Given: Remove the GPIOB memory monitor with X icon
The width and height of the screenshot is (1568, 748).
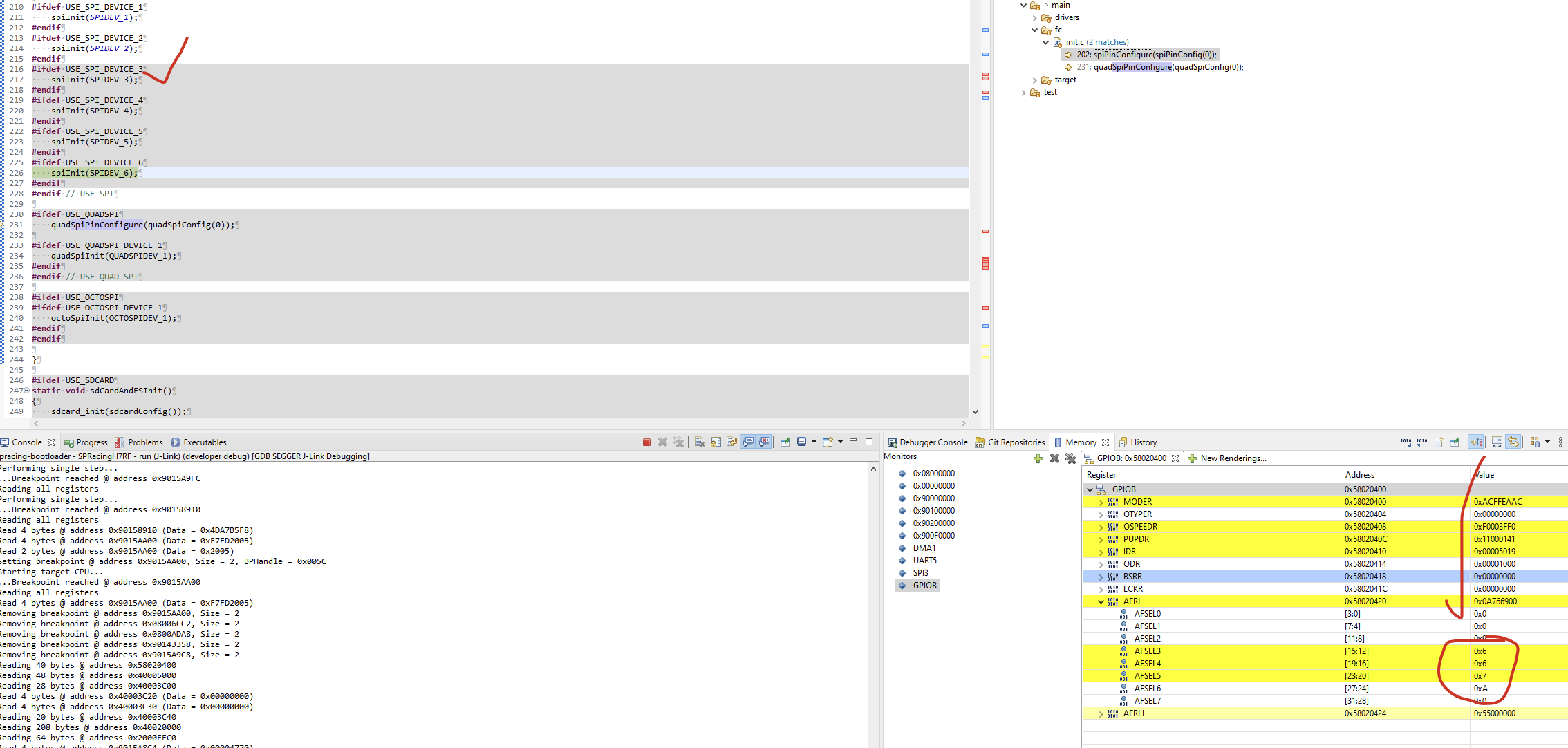Looking at the screenshot, I should click(x=1054, y=458).
